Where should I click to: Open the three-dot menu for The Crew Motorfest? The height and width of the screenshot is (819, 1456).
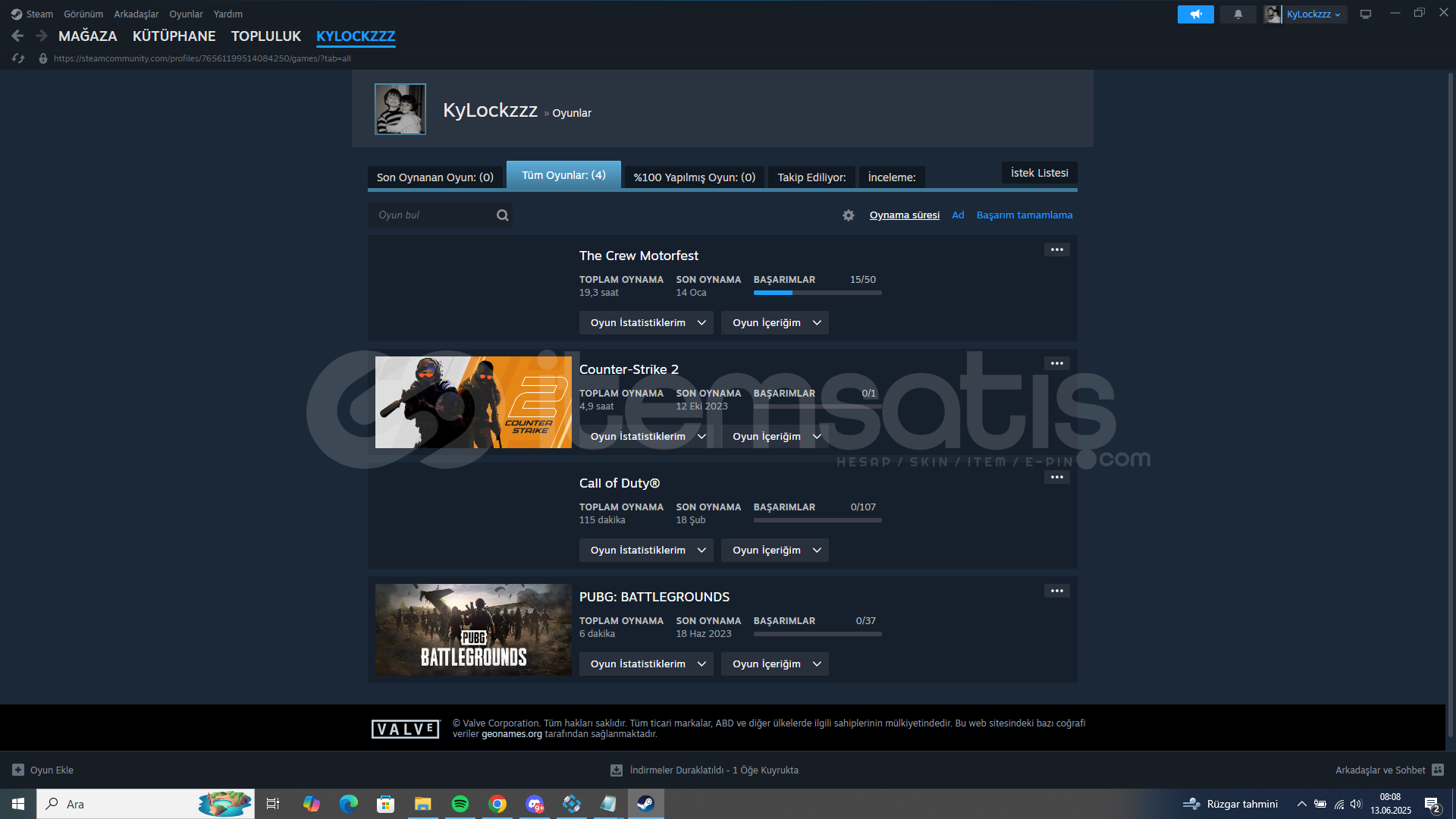pos(1057,249)
